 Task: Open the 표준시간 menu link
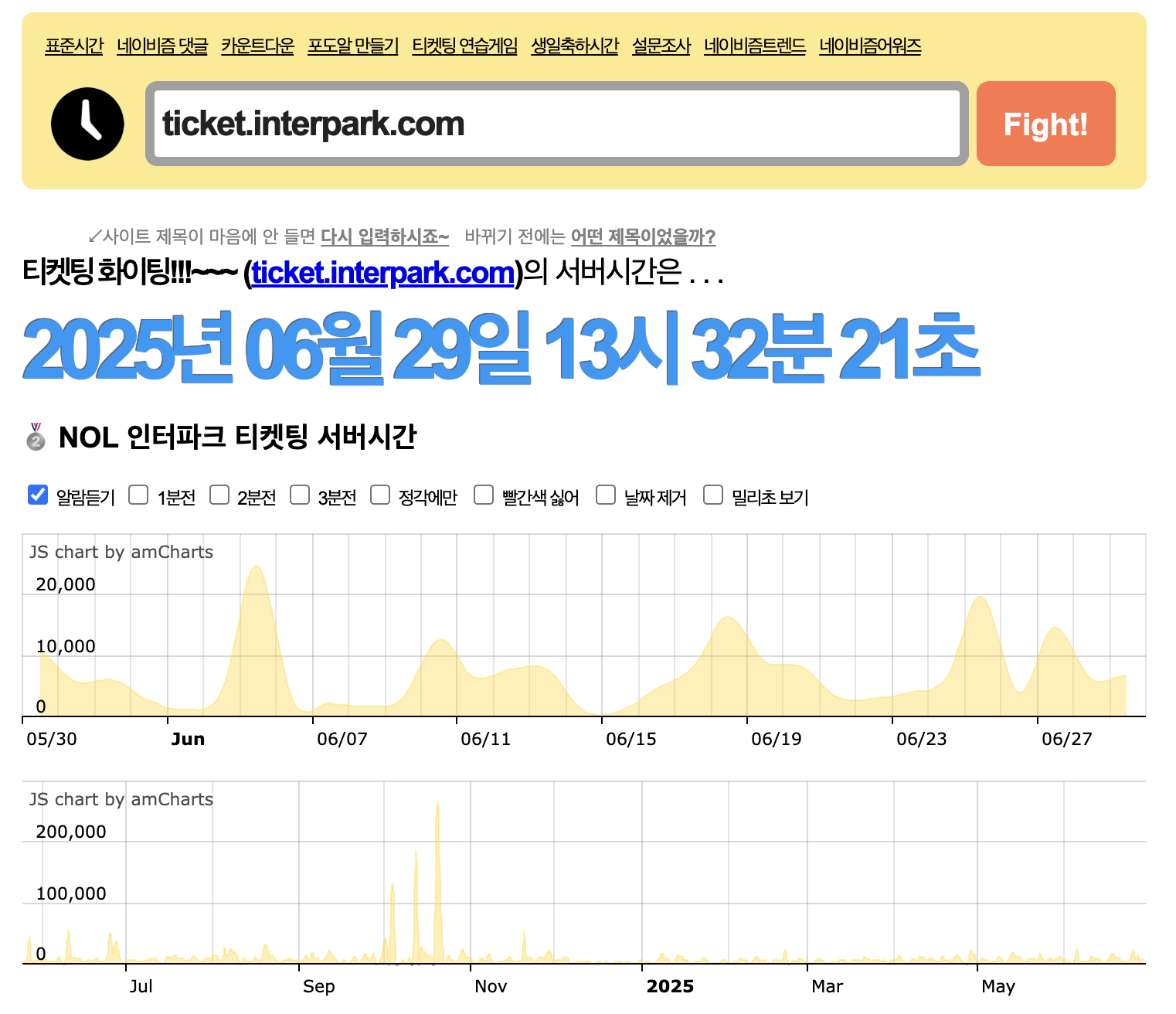[74, 46]
